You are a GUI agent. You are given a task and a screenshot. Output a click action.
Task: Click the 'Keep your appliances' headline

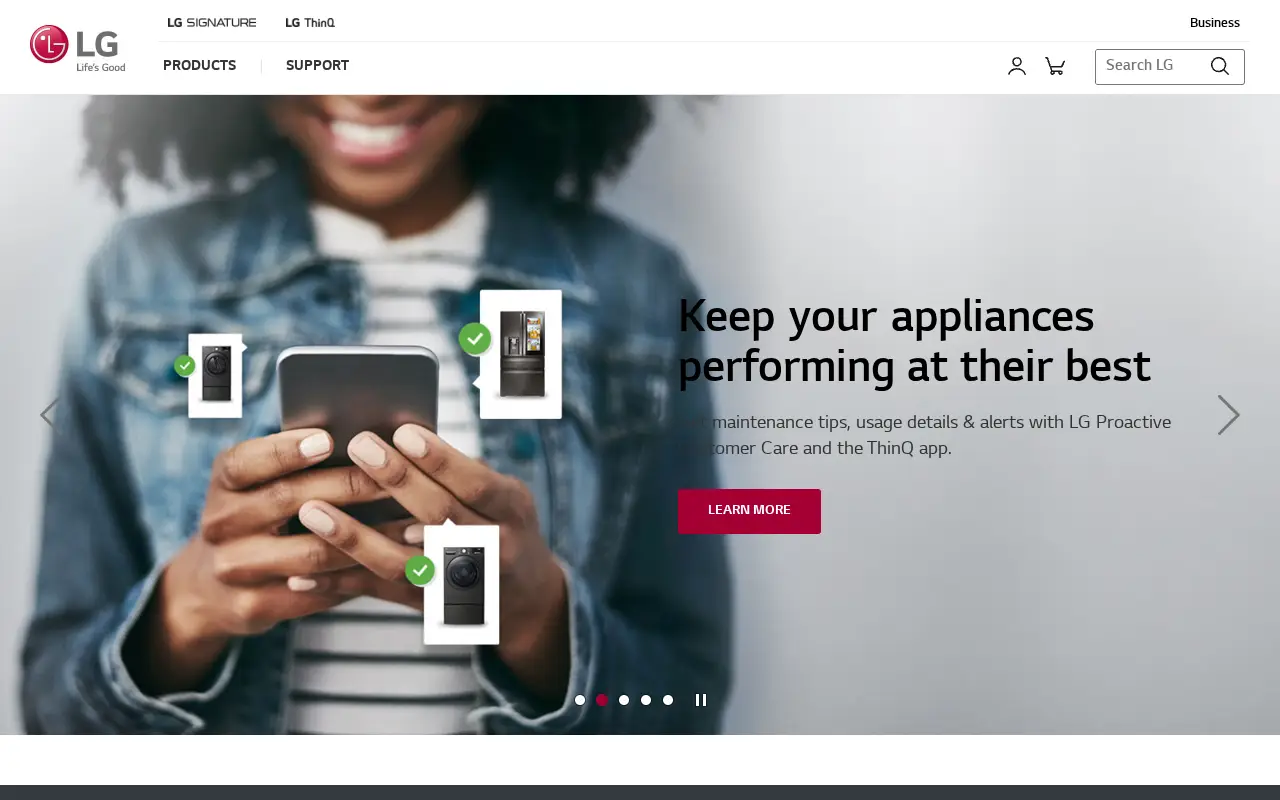[914, 342]
